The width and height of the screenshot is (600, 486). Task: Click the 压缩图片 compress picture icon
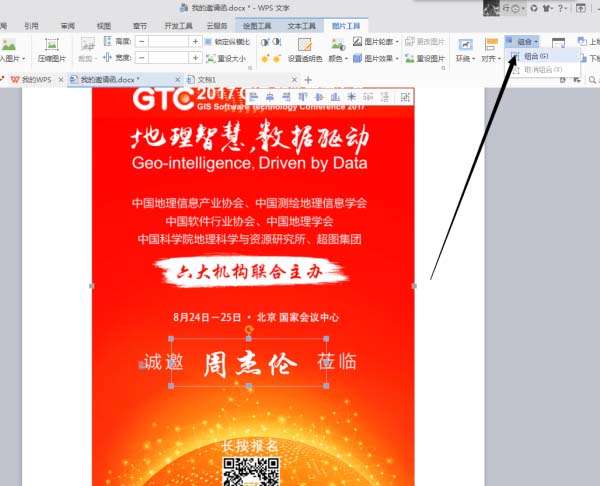point(52,44)
